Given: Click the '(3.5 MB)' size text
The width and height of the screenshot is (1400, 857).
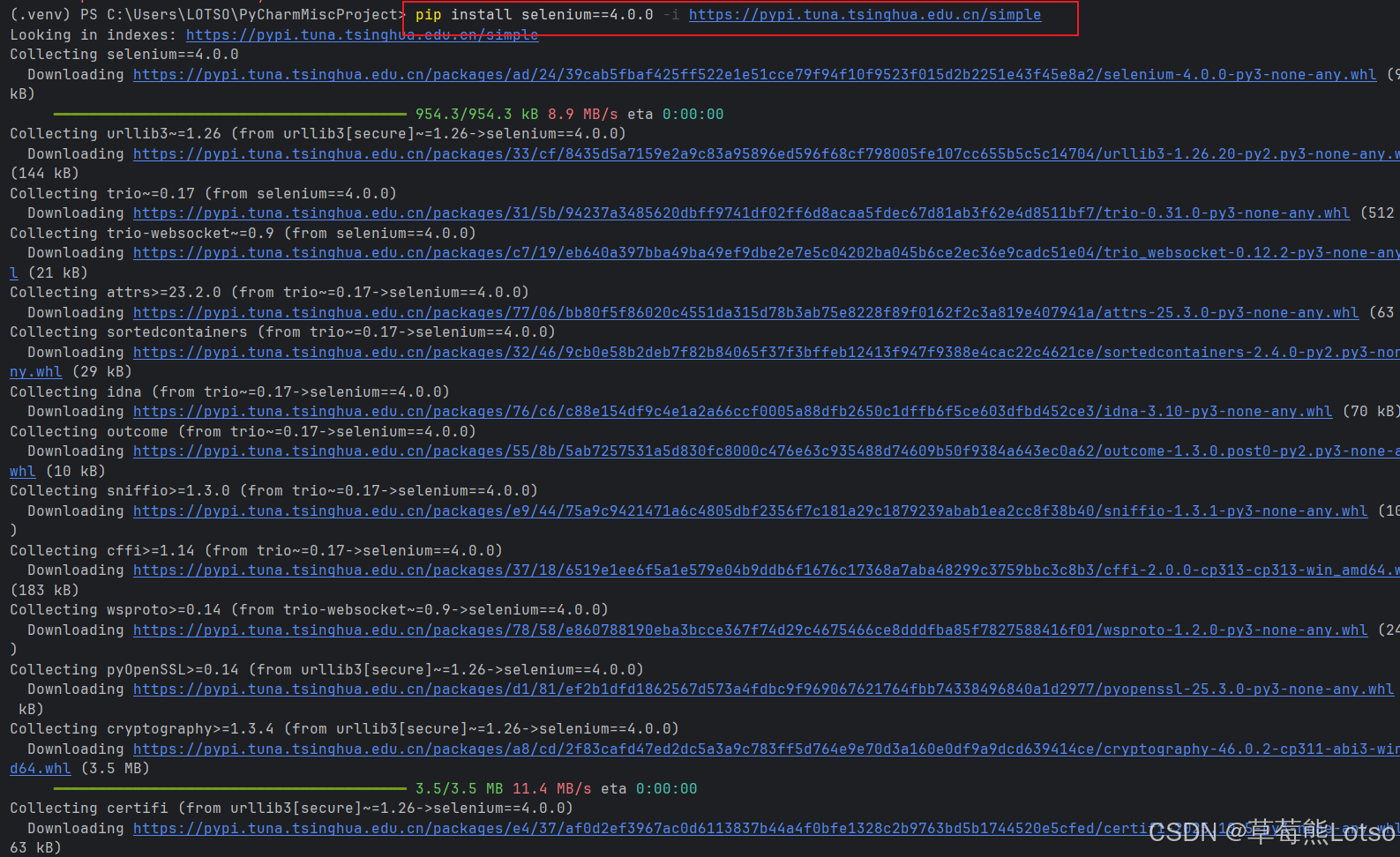Looking at the screenshot, I should click(x=116, y=769).
